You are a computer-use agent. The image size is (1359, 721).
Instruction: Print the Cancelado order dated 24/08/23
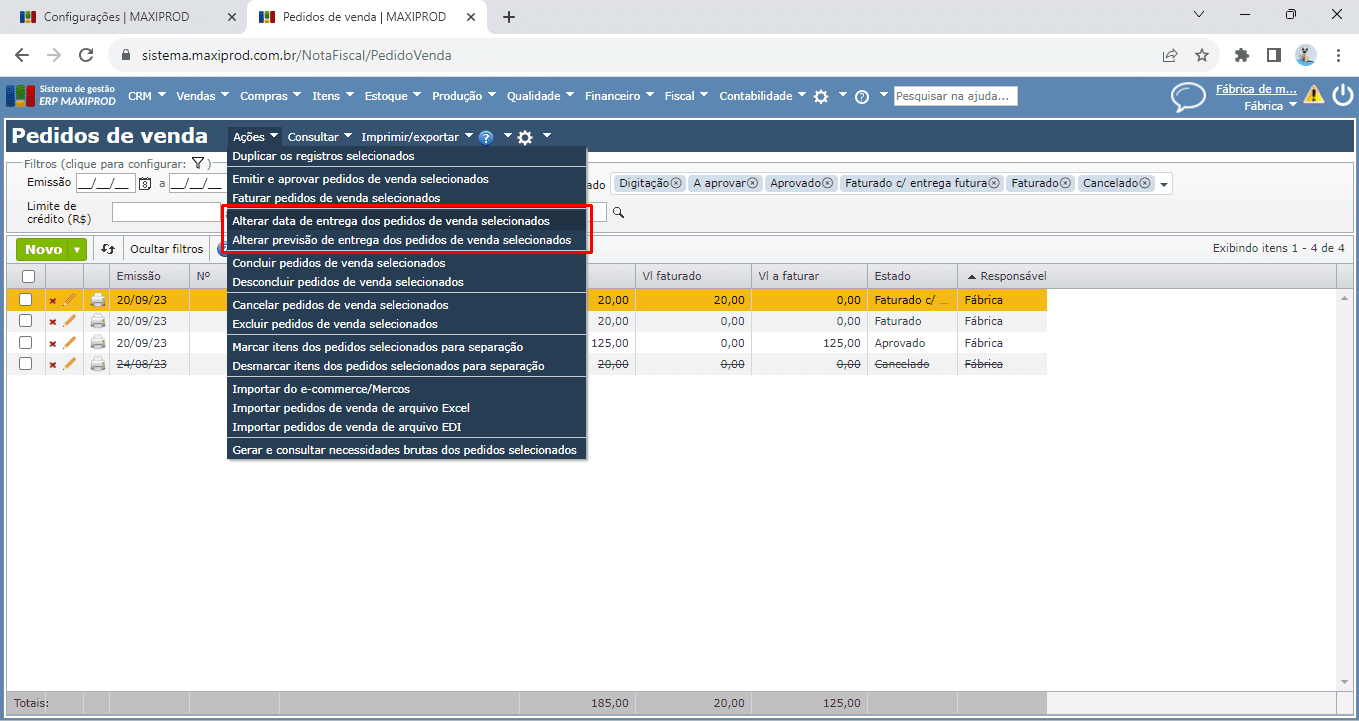coord(98,365)
